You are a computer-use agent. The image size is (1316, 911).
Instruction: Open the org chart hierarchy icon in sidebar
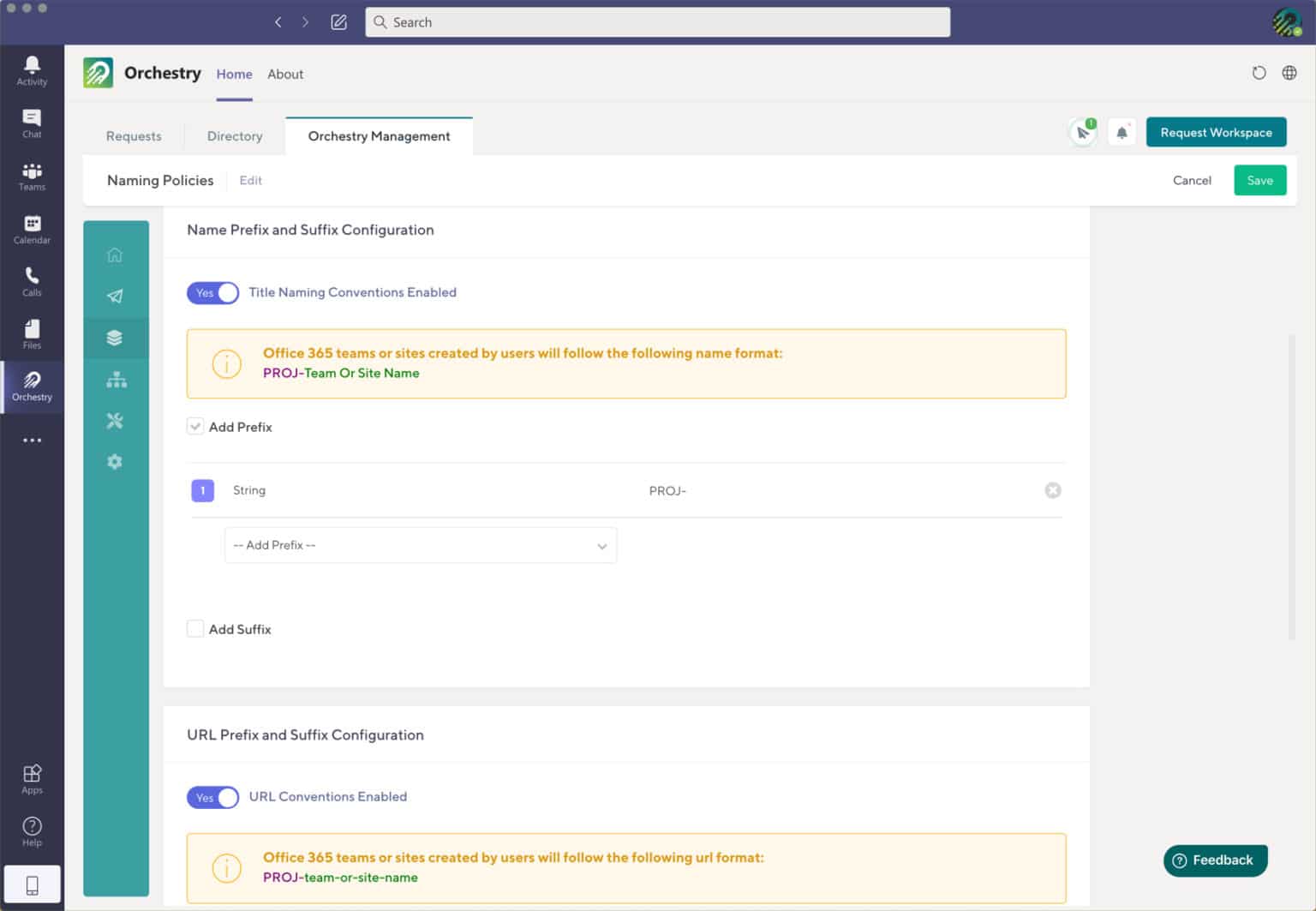point(116,379)
